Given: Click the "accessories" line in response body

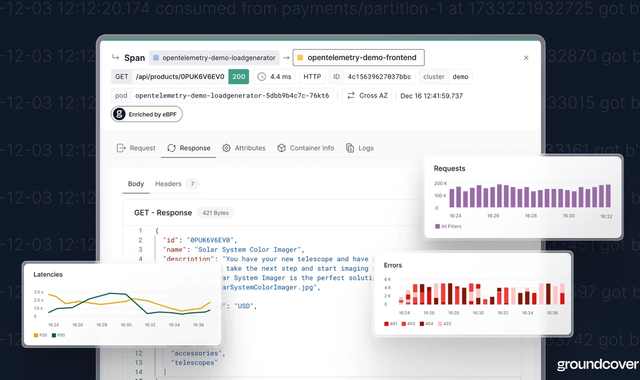Looking at the screenshot, I should (x=198, y=353).
